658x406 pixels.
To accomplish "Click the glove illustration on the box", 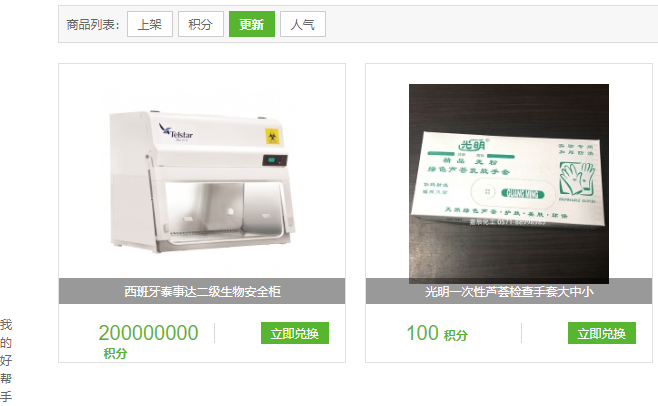I will tap(577, 178).
